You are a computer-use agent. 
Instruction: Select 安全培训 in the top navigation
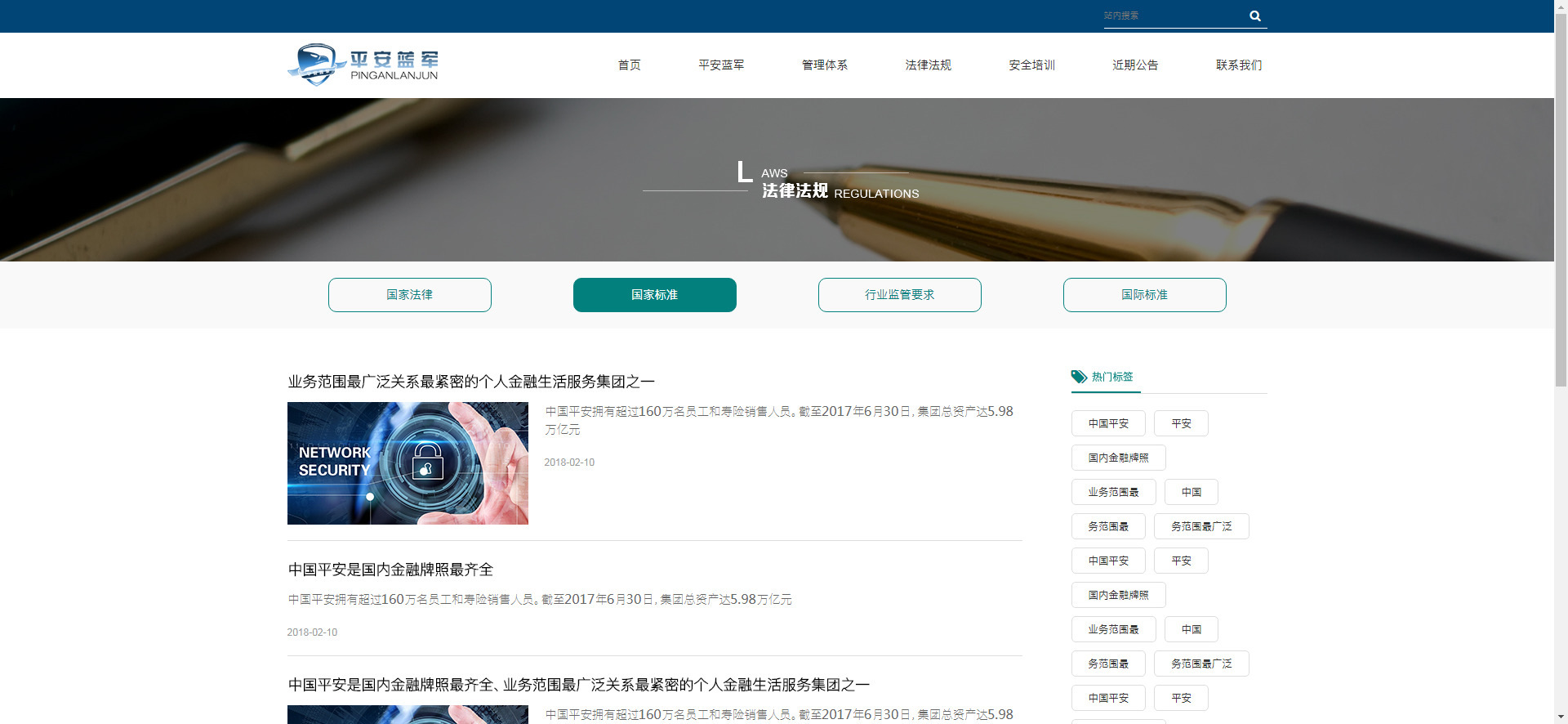pyautogui.click(x=1031, y=65)
